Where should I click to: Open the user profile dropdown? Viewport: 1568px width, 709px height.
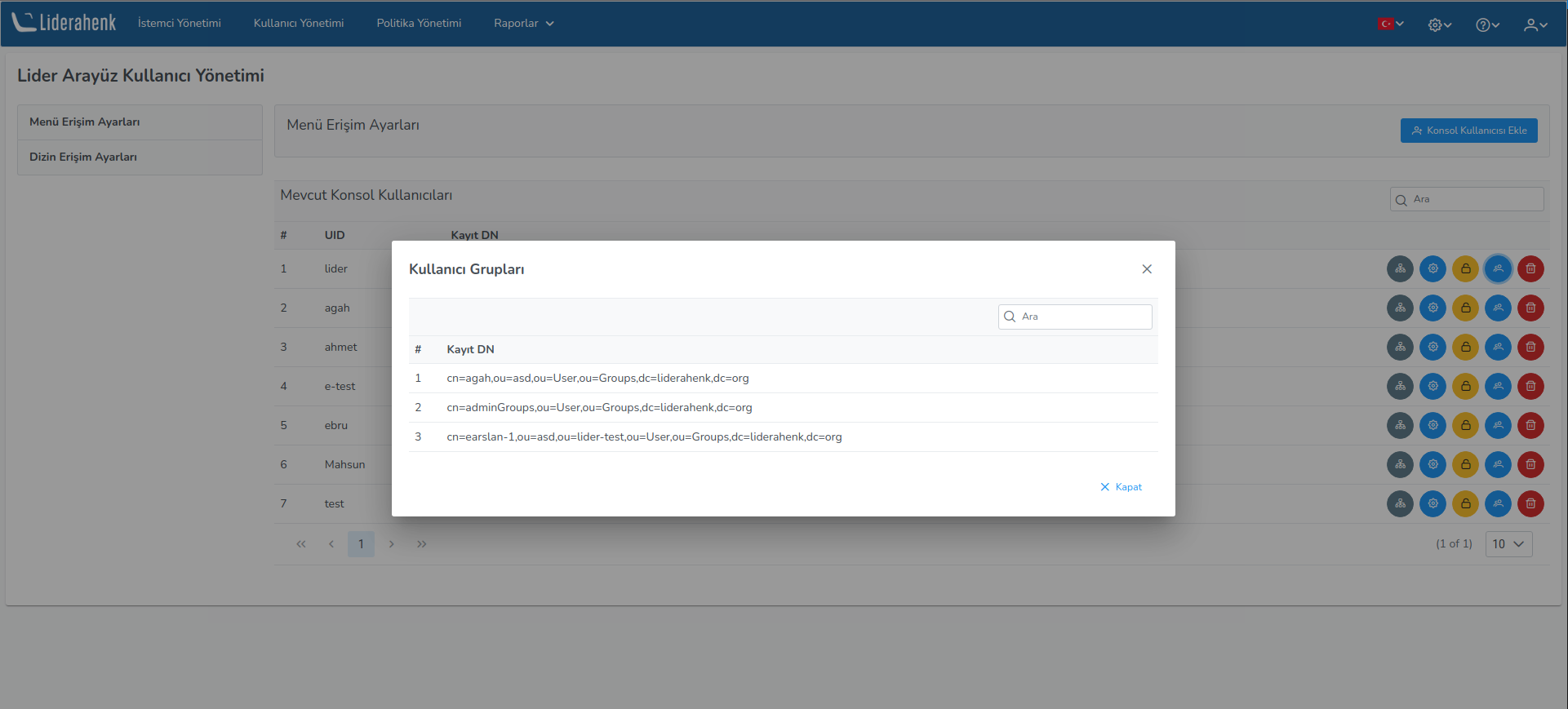point(1535,24)
